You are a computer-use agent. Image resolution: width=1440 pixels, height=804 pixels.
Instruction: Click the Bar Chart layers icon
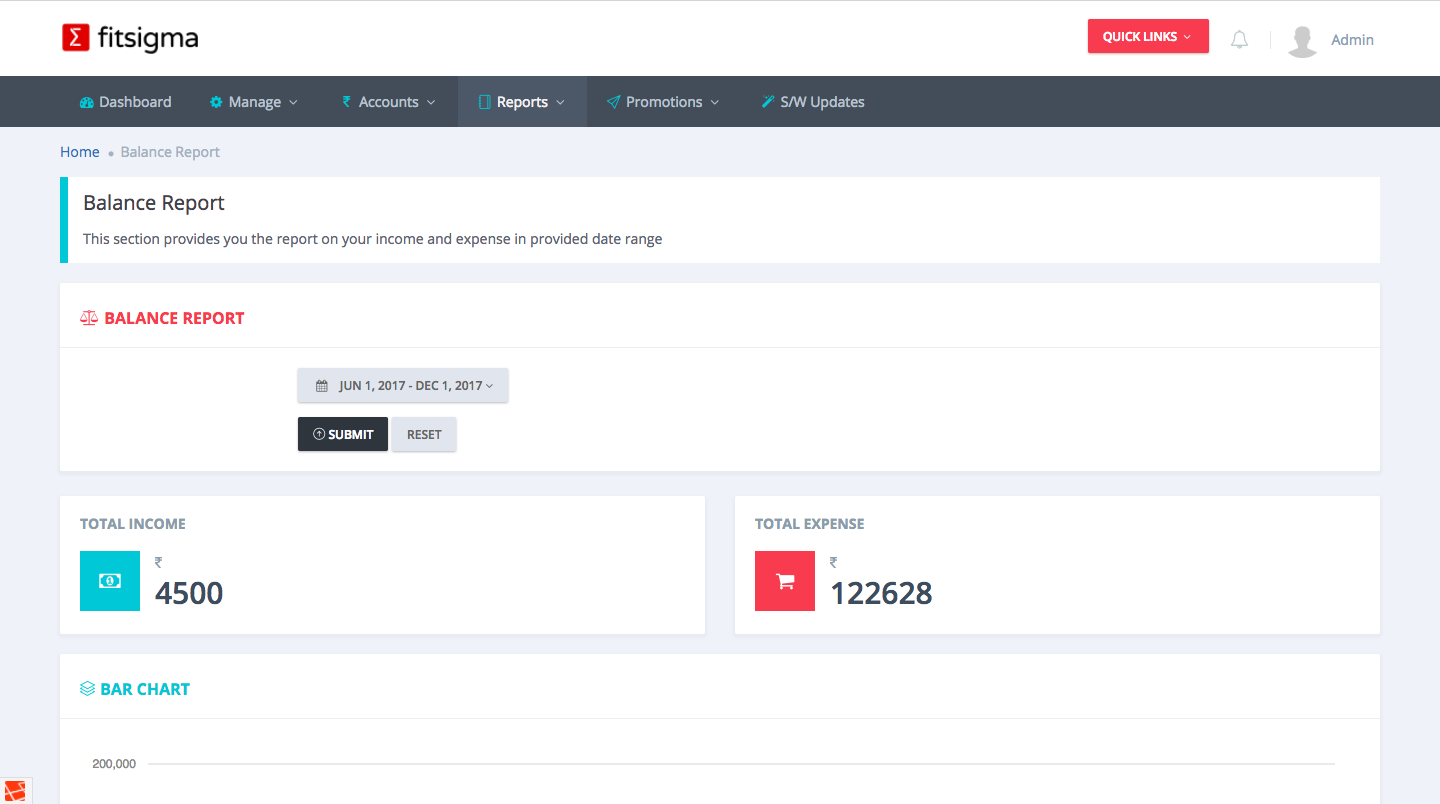pyautogui.click(x=88, y=689)
